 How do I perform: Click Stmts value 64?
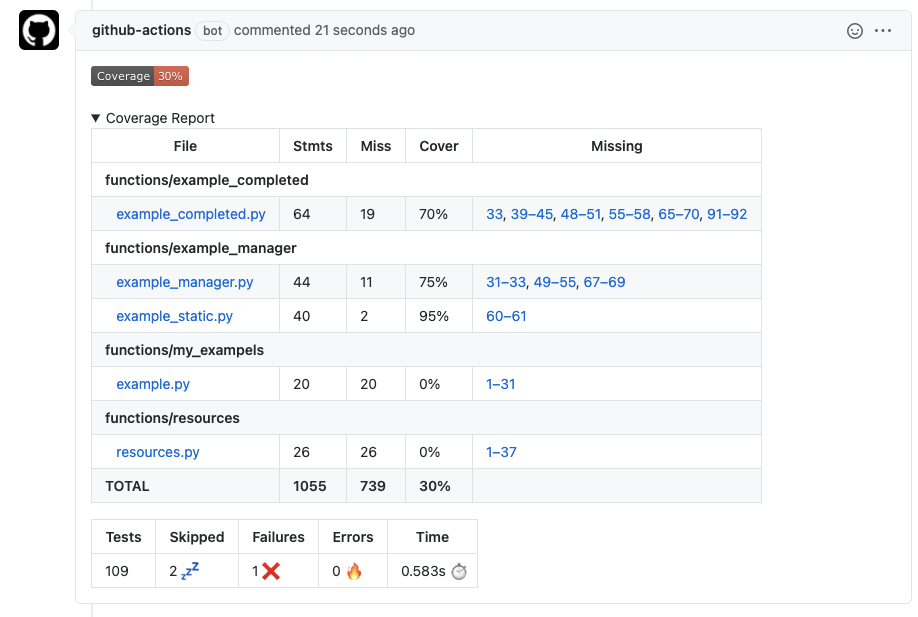coord(302,214)
